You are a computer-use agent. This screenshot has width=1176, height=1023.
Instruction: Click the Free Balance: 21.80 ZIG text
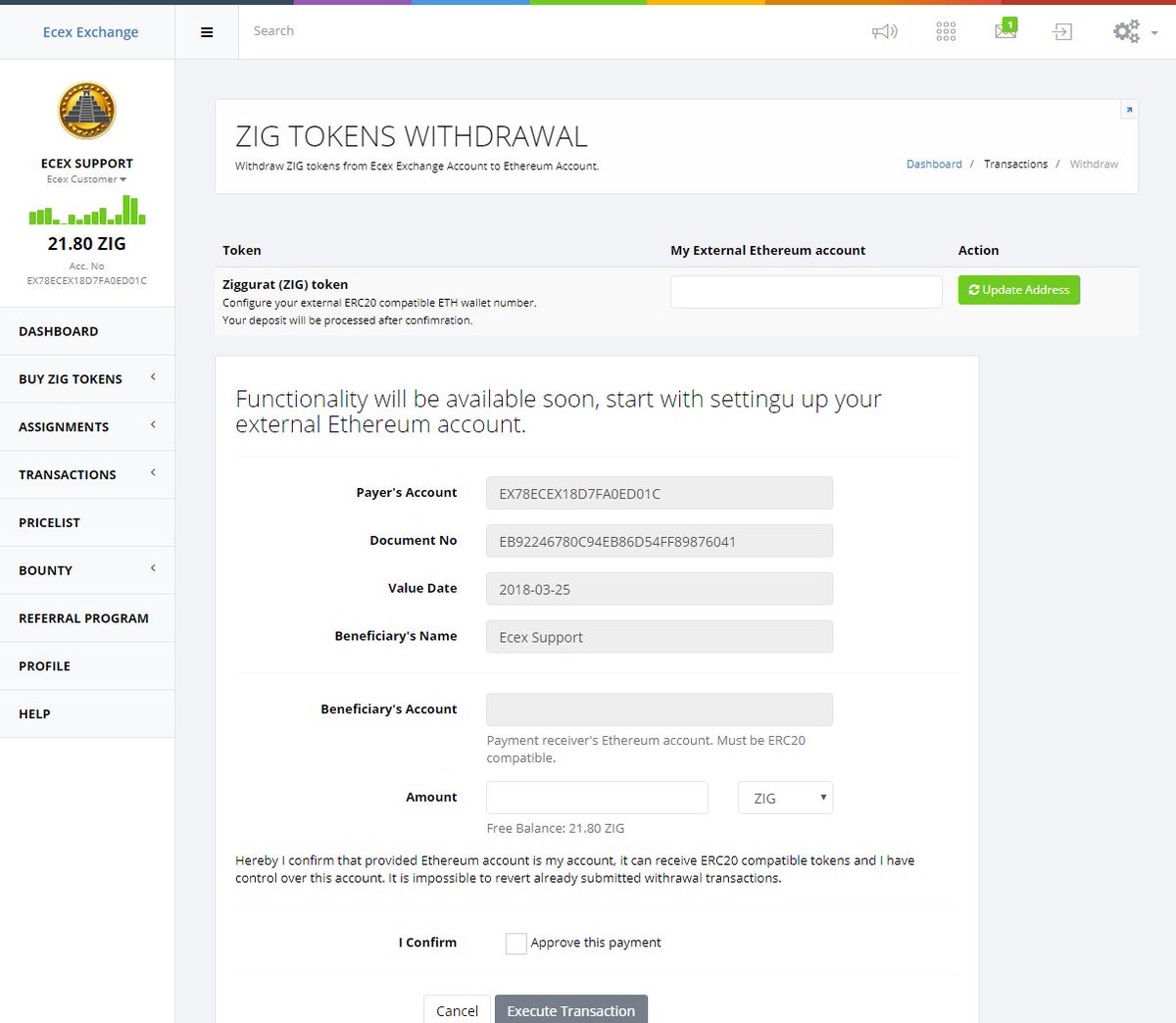[556, 828]
